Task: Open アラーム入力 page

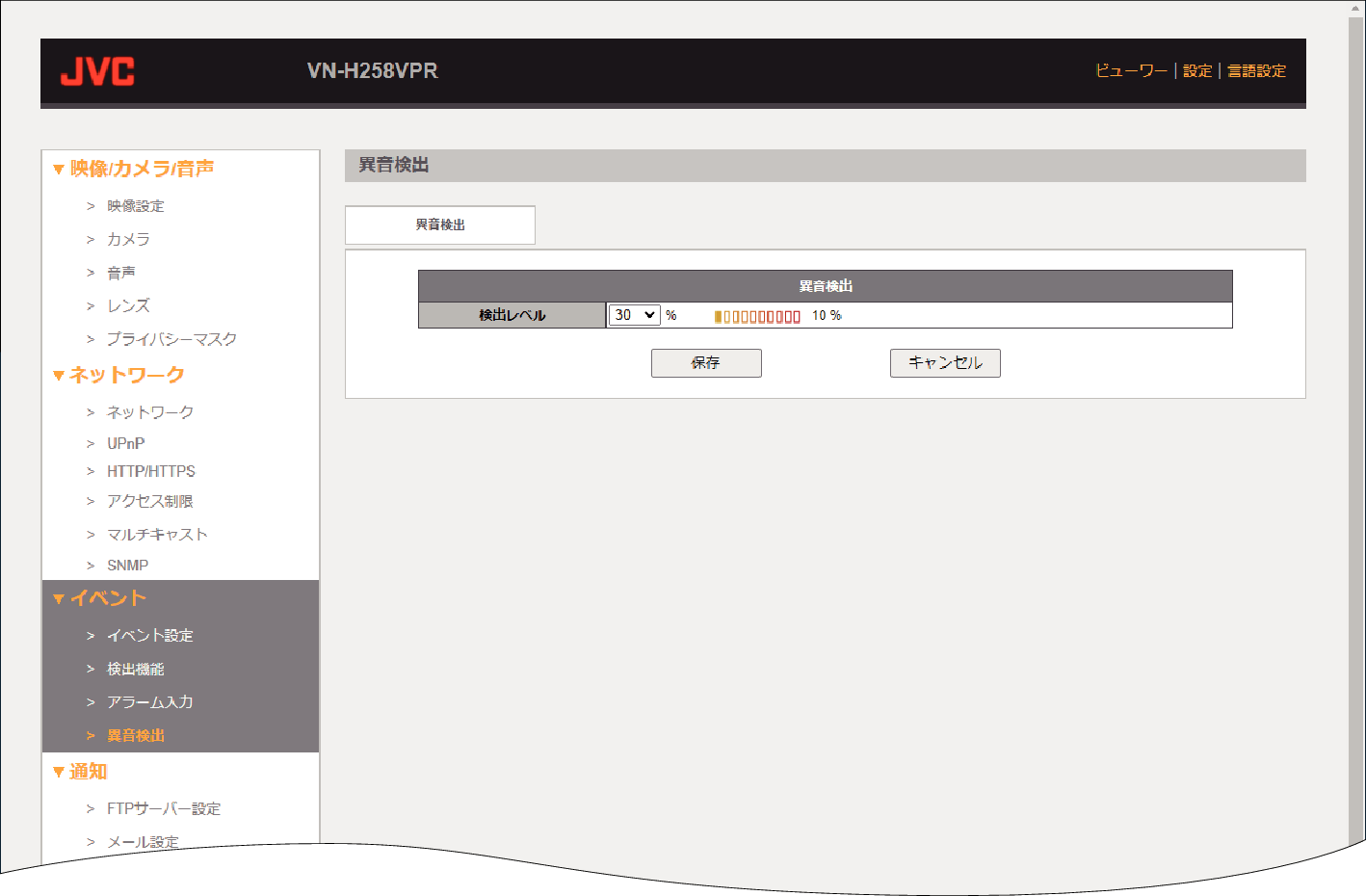Action: pyautogui.click(x=150, y=702)
